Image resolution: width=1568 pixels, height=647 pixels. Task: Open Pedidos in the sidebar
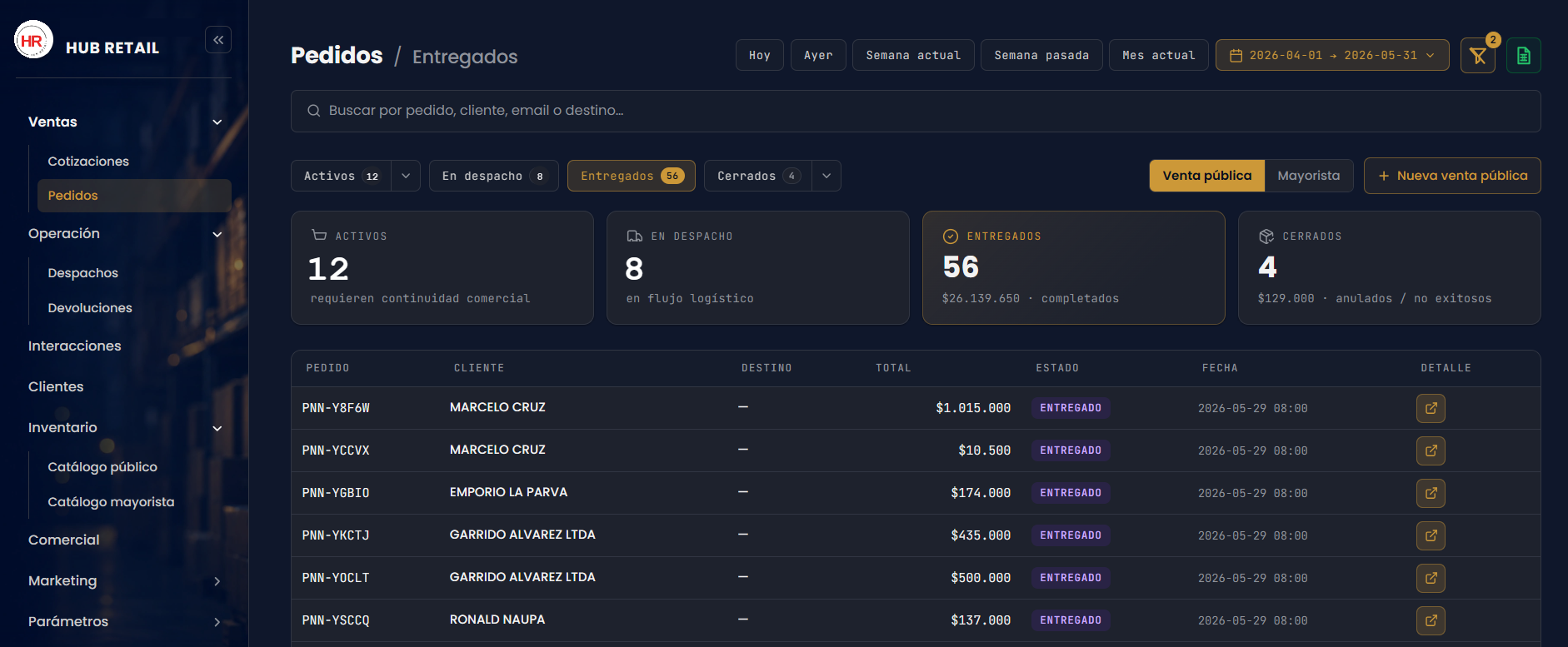click(134, 196)
